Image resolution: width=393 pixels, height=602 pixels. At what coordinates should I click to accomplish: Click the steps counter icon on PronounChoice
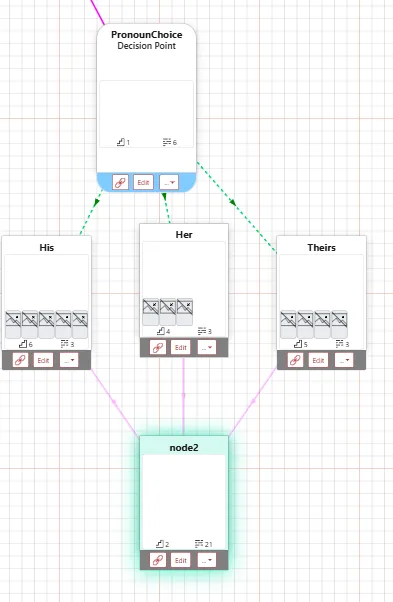click(121, 142)
